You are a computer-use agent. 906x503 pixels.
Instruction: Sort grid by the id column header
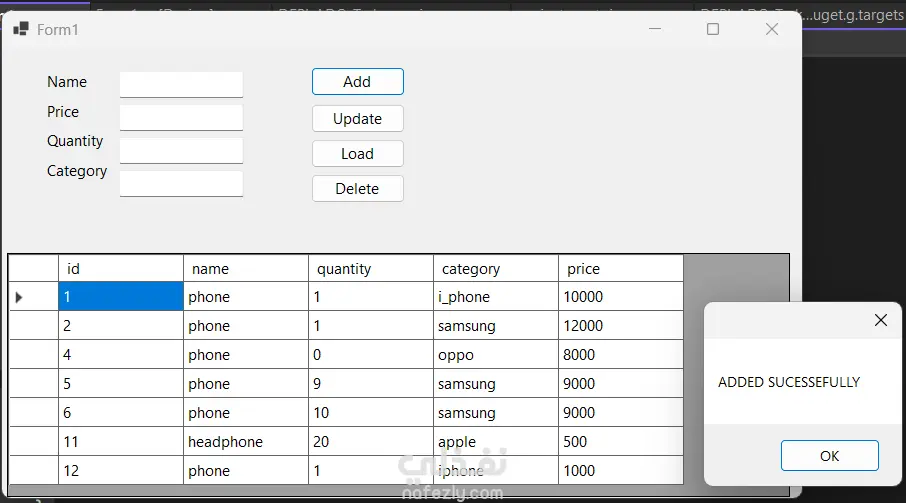point(120,269)
